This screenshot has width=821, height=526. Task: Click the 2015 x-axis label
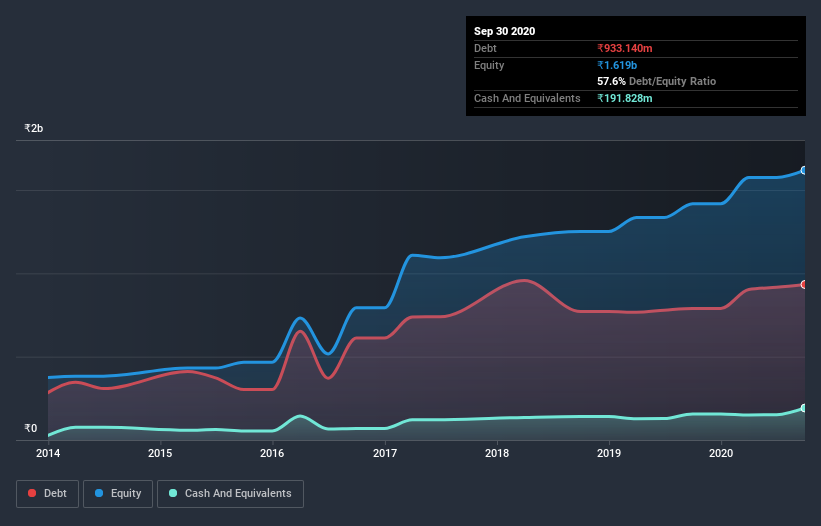coord(160,453)
